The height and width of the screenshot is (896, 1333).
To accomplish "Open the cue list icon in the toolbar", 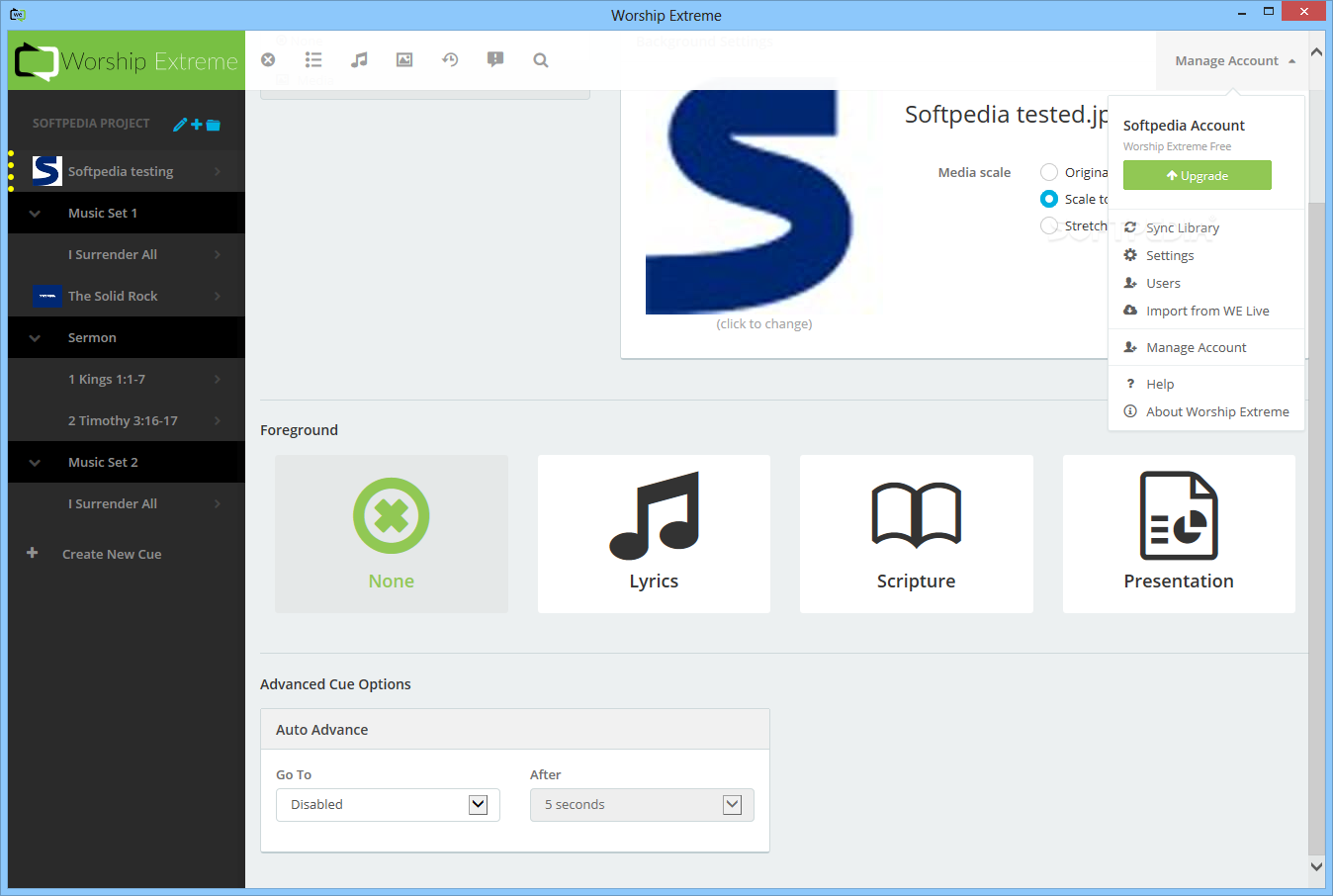I will pyautogui.click(x=313, y=59).
